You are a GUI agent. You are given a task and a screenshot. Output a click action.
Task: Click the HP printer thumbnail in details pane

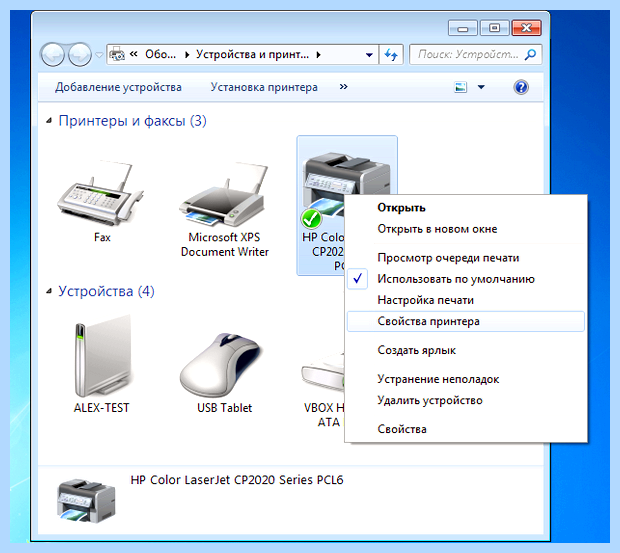coord(86,500)
